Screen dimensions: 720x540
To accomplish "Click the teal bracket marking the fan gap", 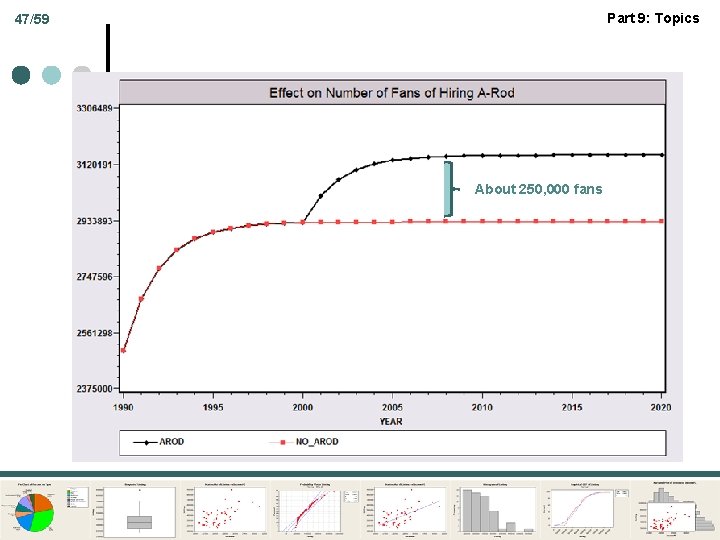I will 449,189.
